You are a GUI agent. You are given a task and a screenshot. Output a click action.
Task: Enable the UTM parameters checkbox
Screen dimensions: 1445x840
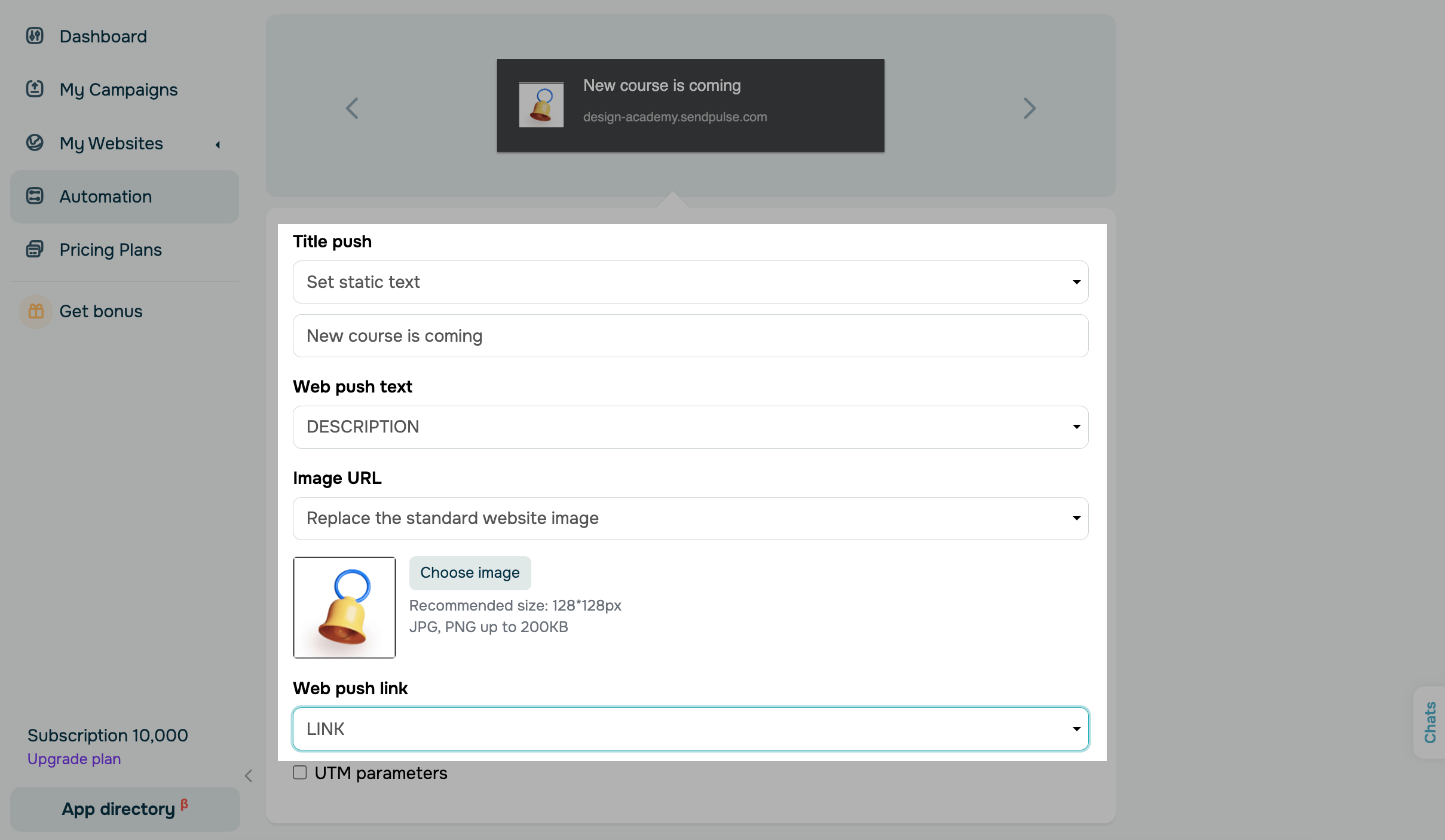click(300, 772)
